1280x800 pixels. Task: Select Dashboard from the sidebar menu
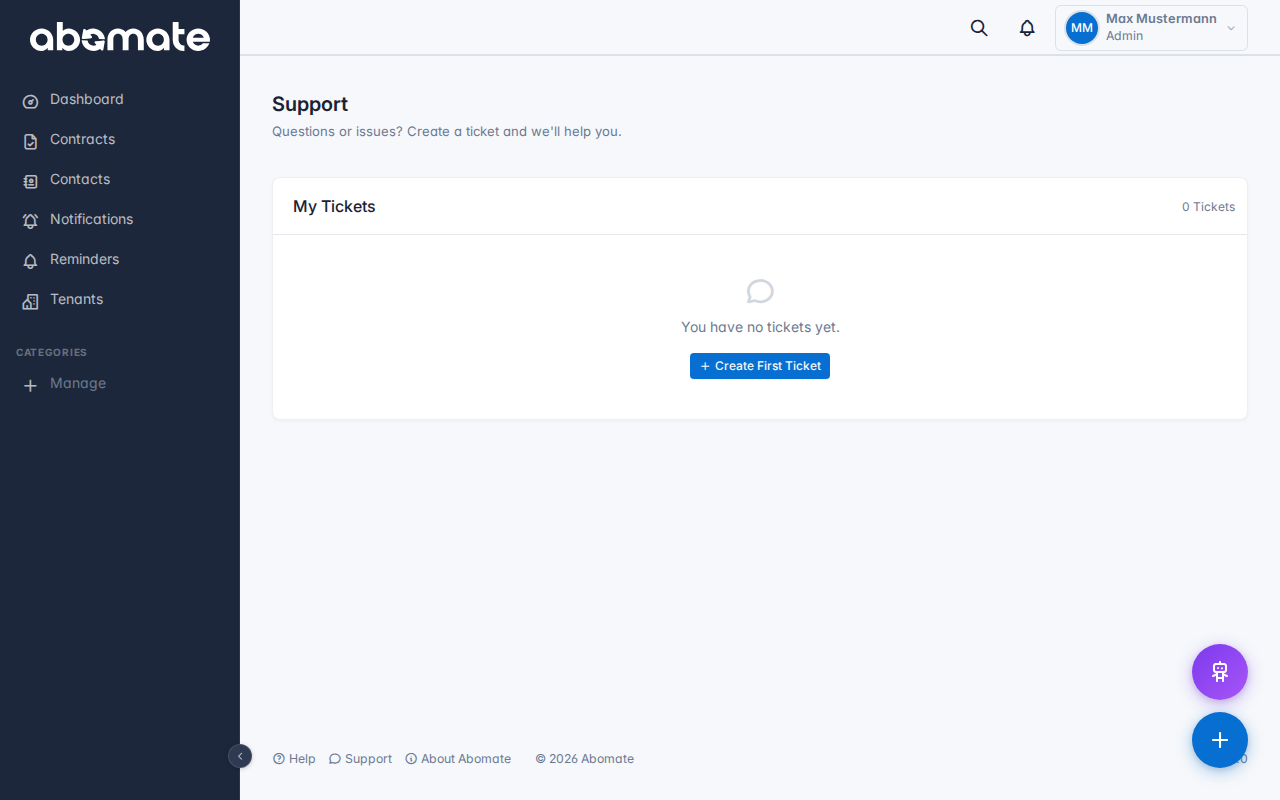86,100
